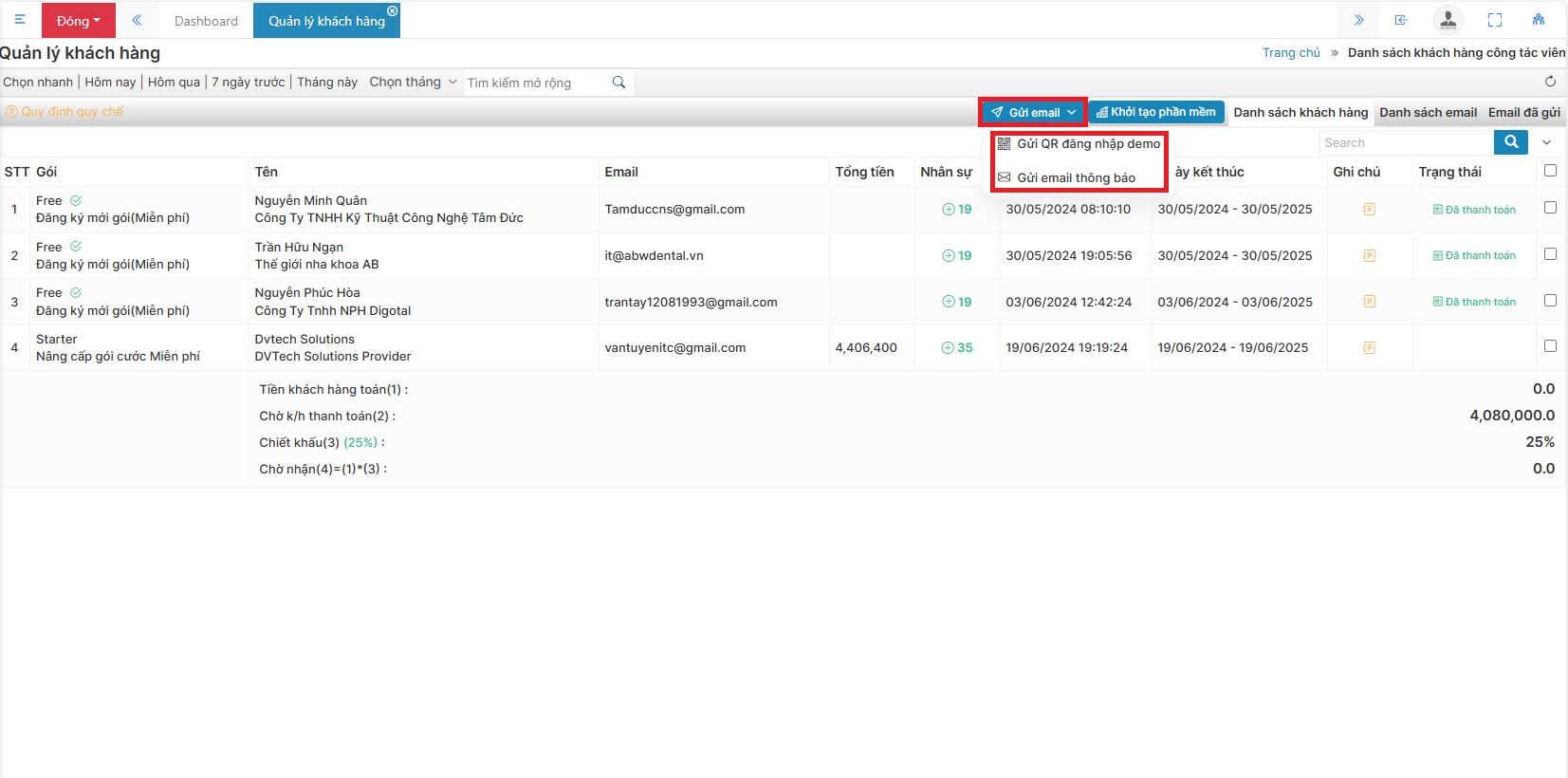Close the Quản lý khách hàng tab
Viewport: 1568px width, 778px height.
(x=393, y=10)
